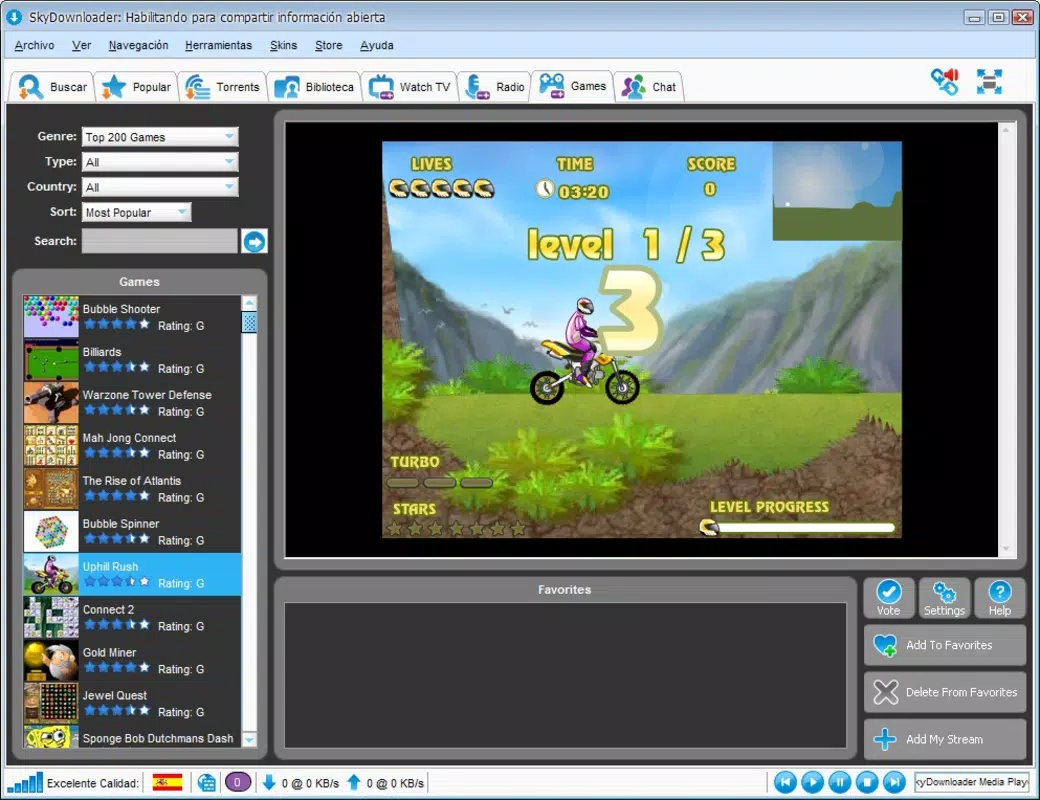
Task: Open the Skins menu
Action: [x=283, y=45]
